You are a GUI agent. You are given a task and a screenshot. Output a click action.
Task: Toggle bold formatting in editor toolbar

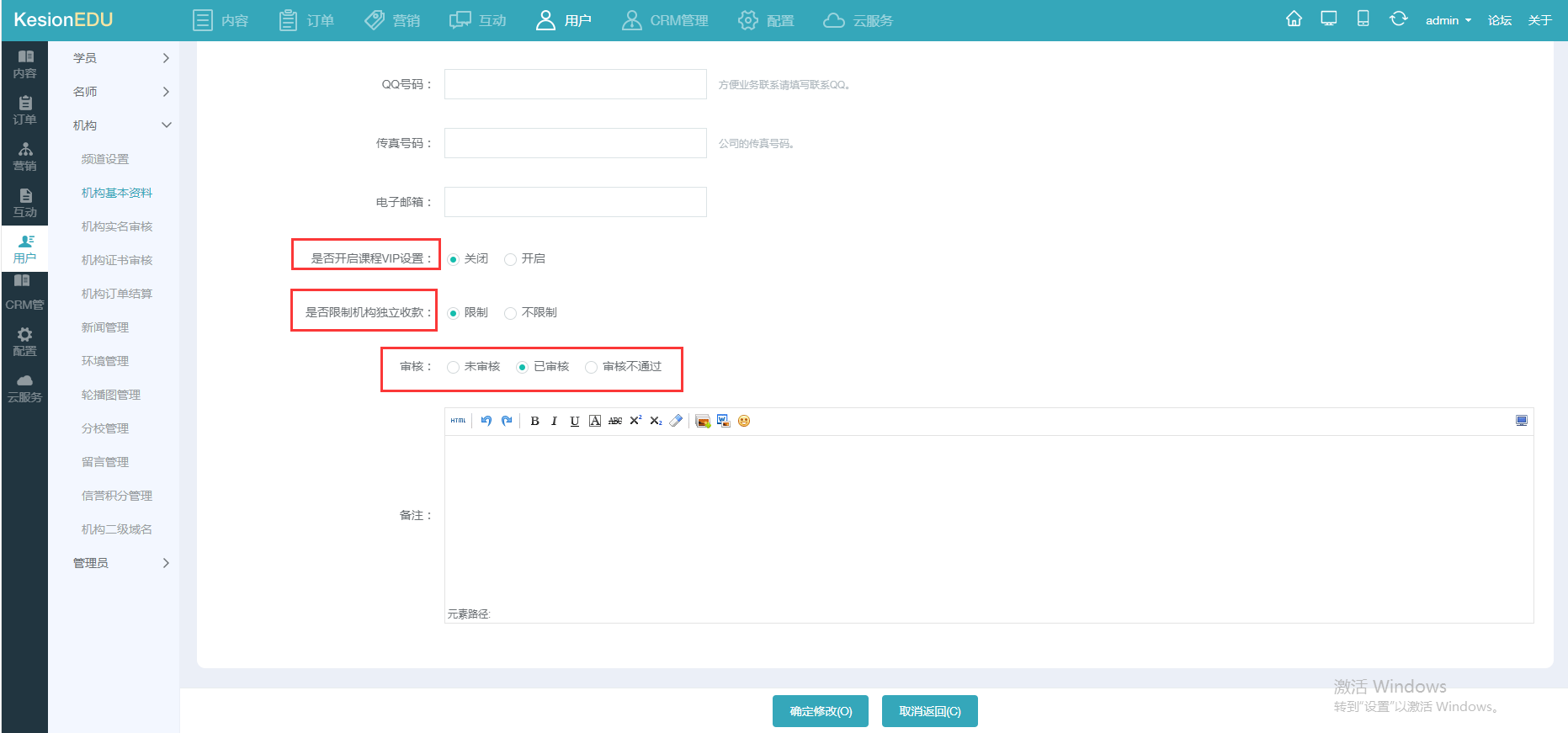(534, 421)
